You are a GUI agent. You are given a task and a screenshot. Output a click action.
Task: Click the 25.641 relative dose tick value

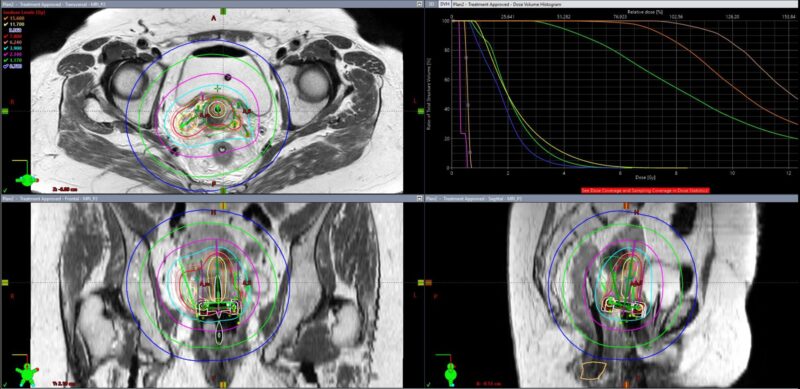507,16
